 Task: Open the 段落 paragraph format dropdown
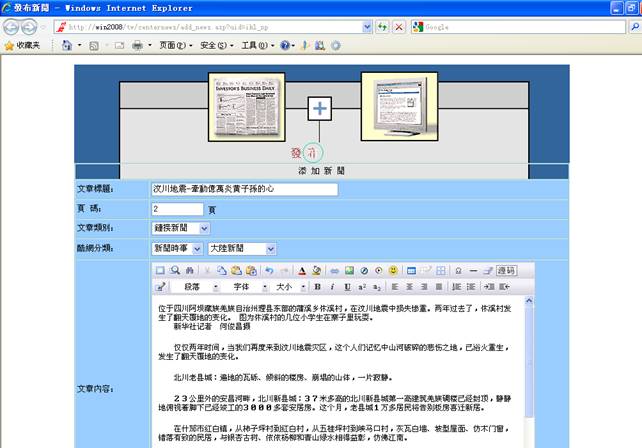pyautogui.click(x=197, y=286)
